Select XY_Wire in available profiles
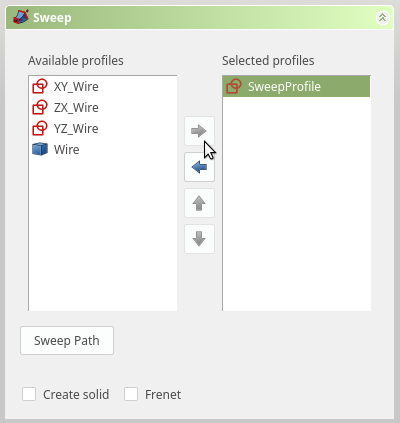 click(x=103, y=87)
